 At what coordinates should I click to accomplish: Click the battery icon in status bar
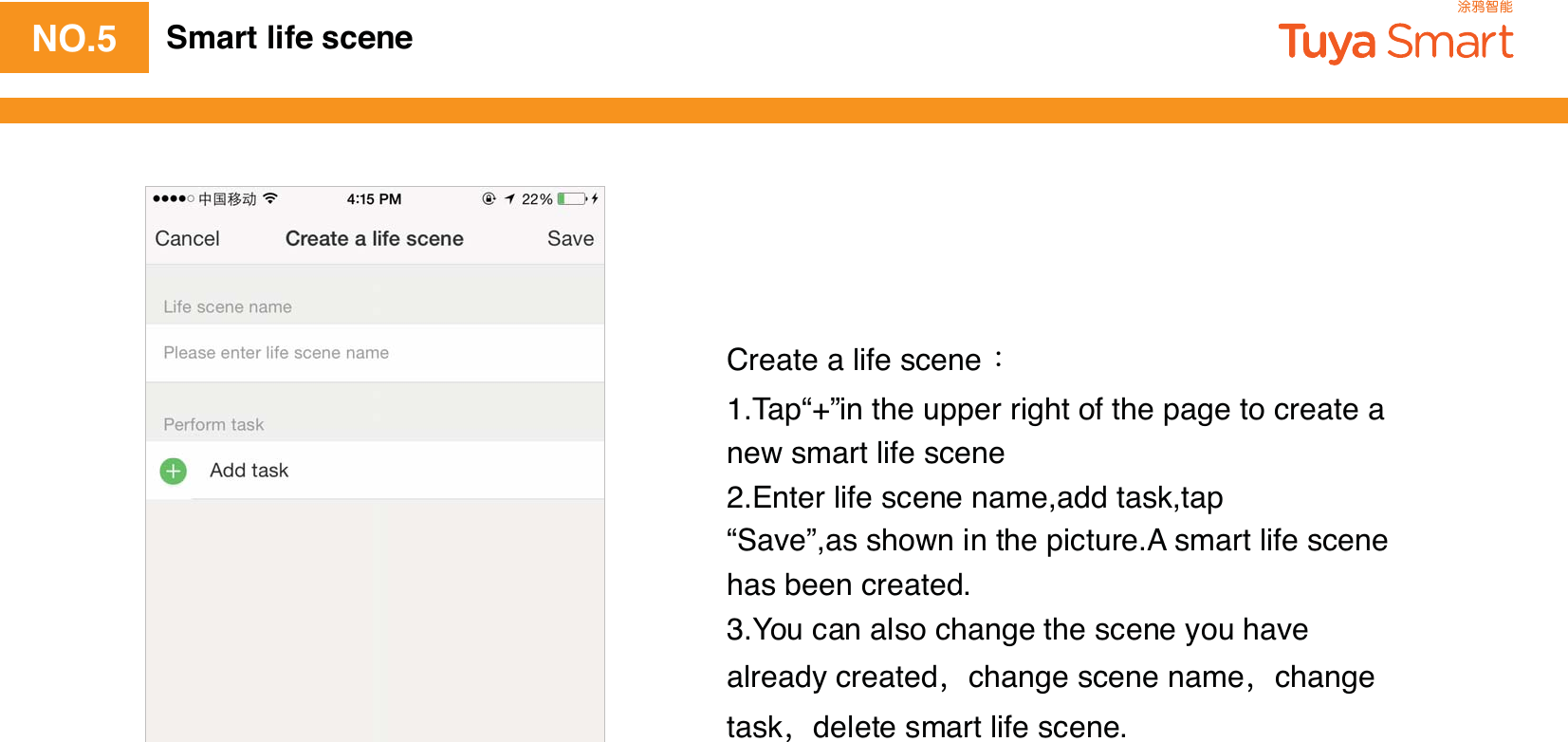pos(572,198)
